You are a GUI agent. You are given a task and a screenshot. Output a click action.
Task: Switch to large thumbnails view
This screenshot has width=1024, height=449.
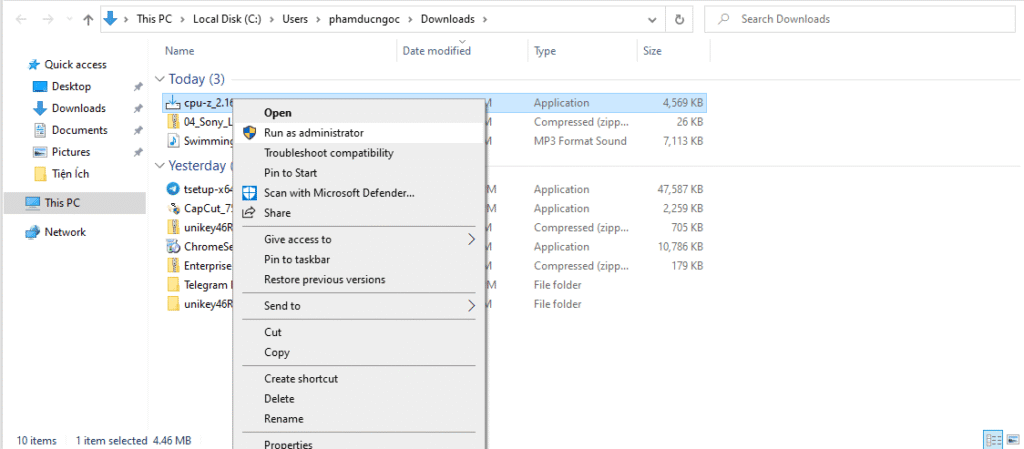[1012, 439]
